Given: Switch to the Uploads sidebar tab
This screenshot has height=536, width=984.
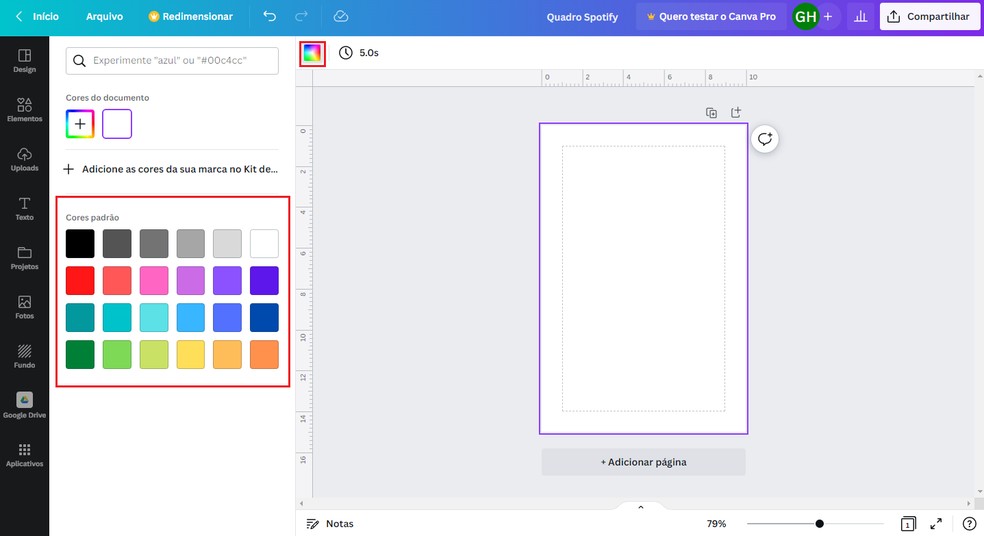Looking at the screenshot, I should click(x=24, y=158).
